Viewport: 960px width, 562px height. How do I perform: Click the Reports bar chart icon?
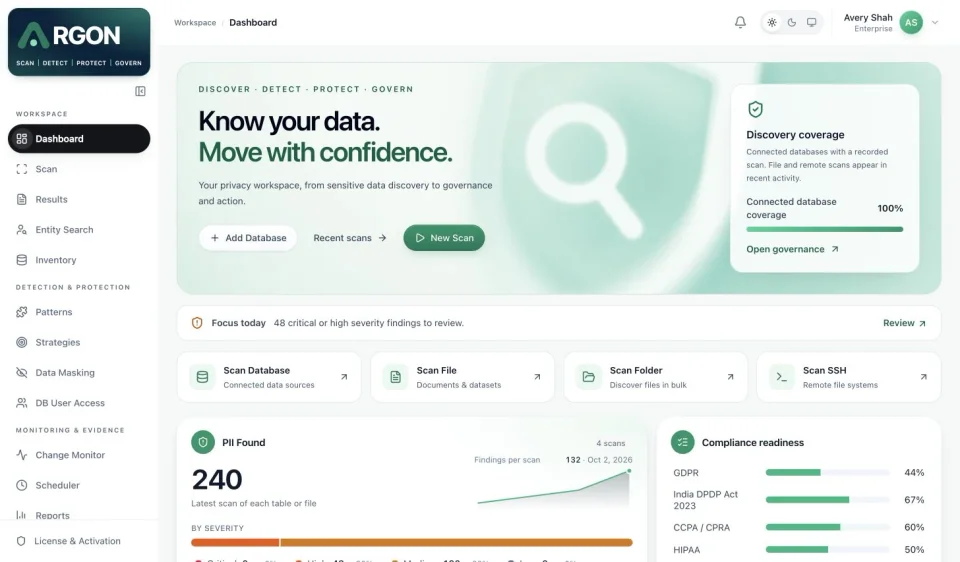point(21,515)
